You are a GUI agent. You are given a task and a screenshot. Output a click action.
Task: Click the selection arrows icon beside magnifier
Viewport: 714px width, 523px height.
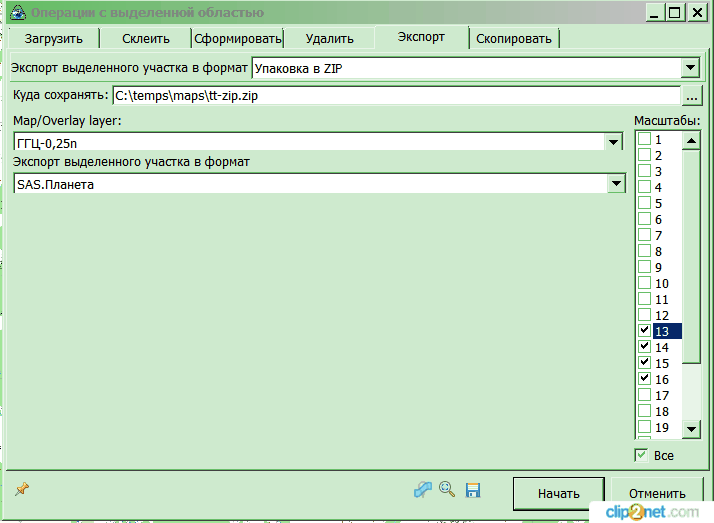423,489
